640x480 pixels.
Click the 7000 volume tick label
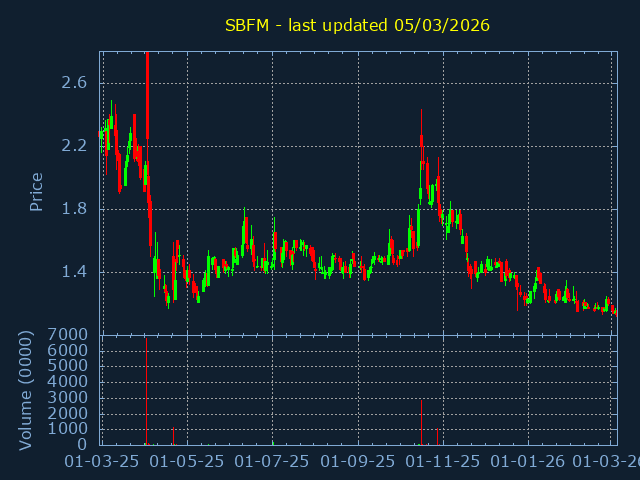click(x=69, y=335)
